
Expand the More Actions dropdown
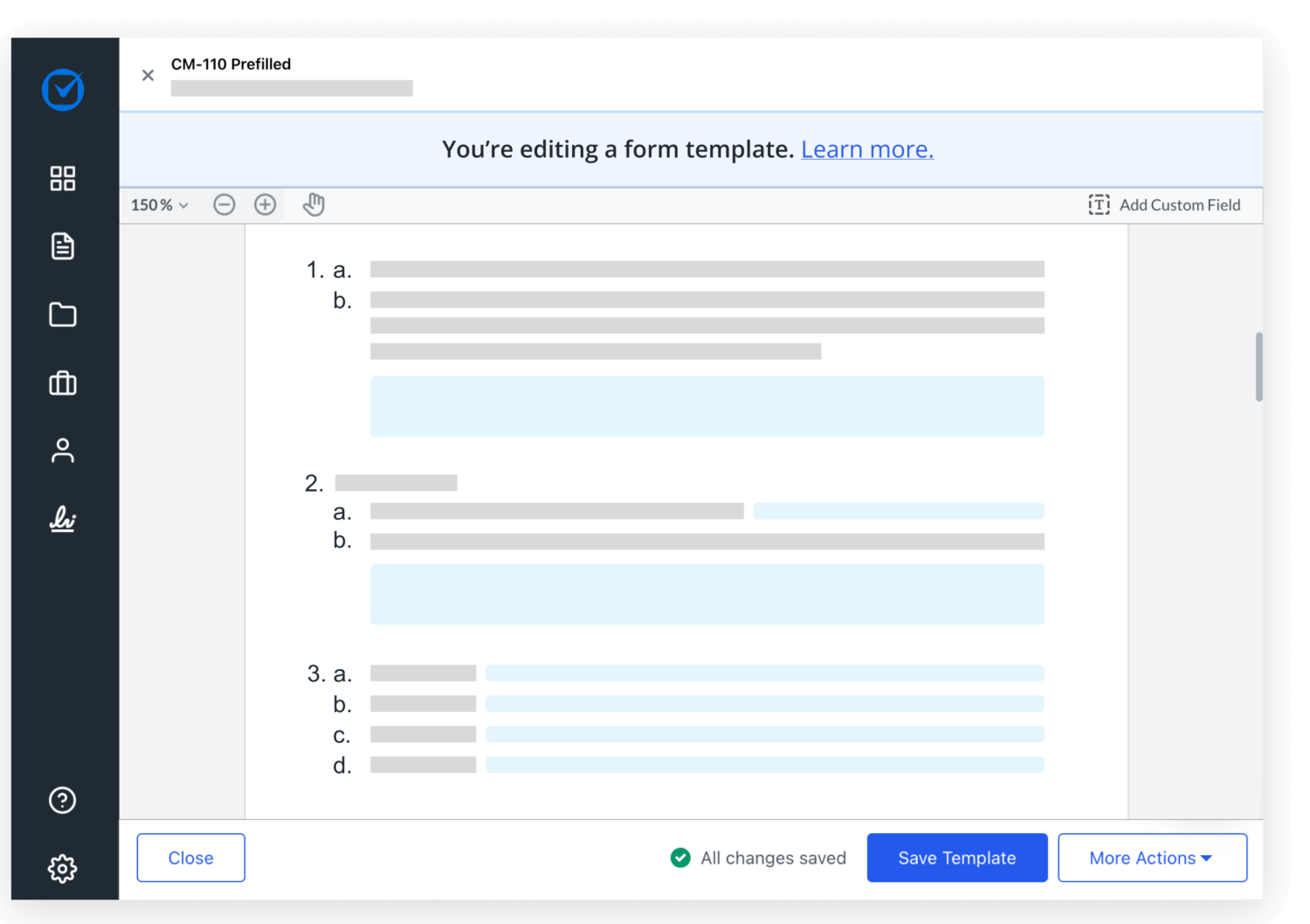pyautogui.click(x=1151, y=858)
